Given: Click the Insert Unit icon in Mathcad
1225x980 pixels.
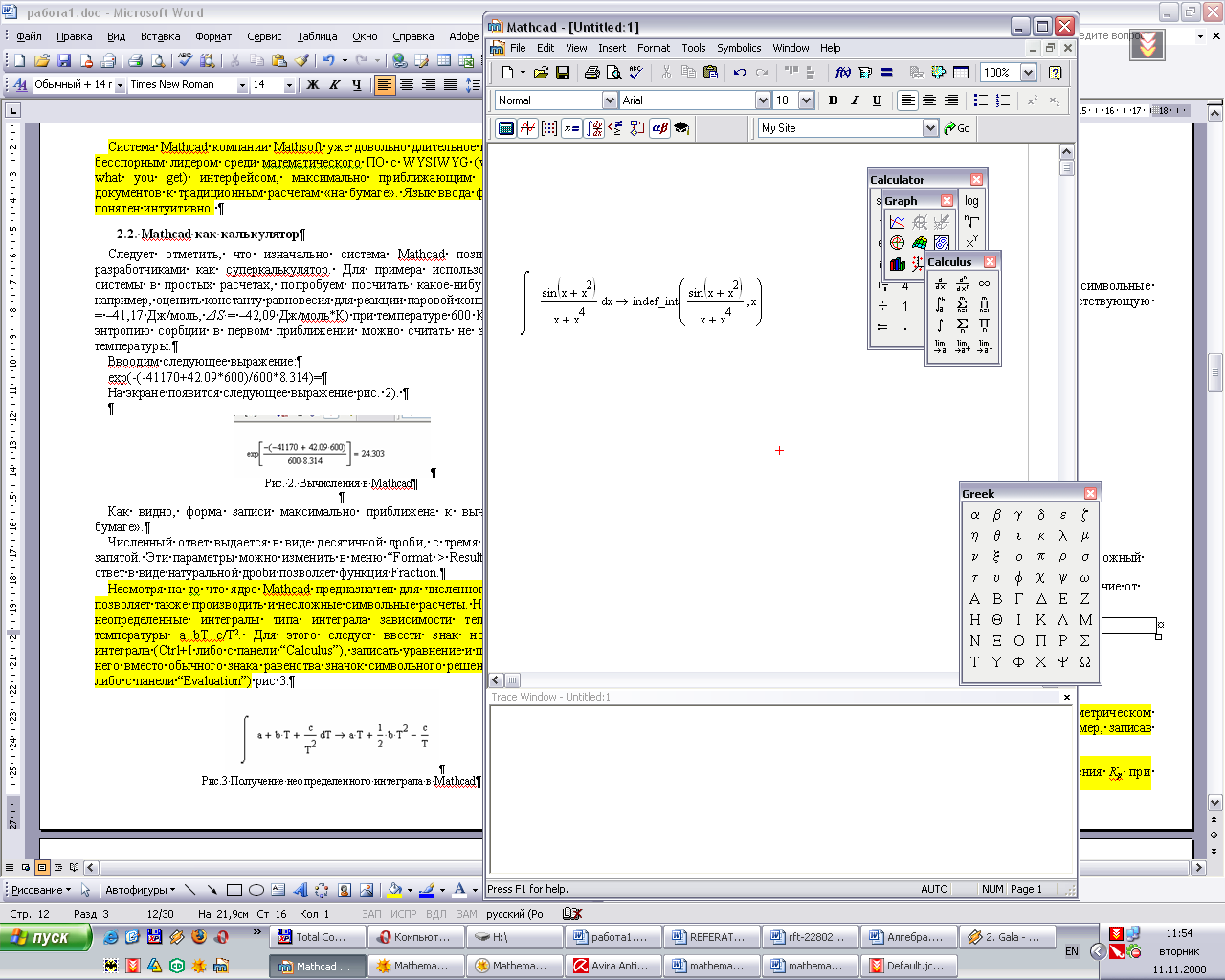Looking at the screenshot, I should coord(865,73).
